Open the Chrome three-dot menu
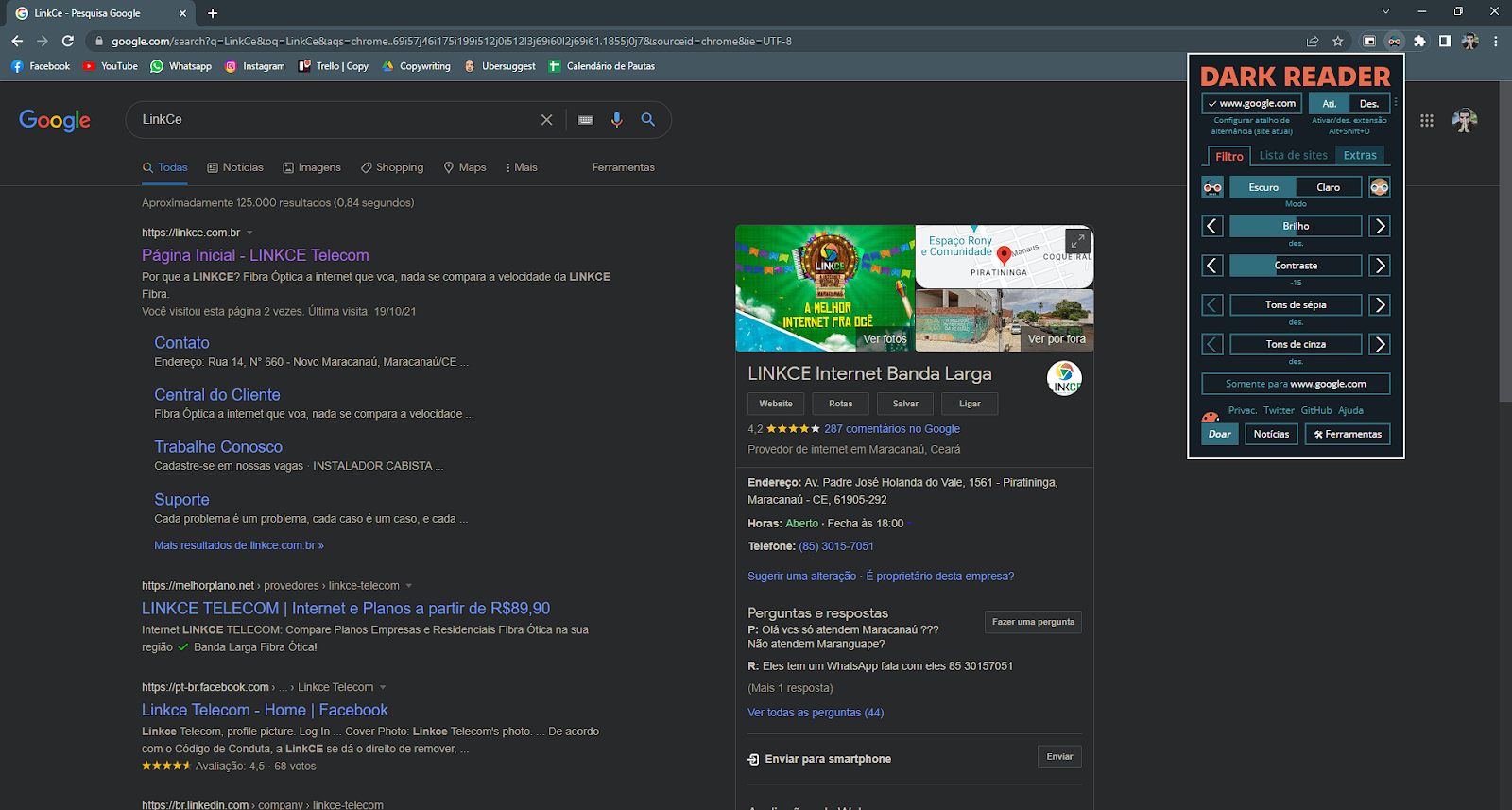1512x810 pixels. point(1495,41)
